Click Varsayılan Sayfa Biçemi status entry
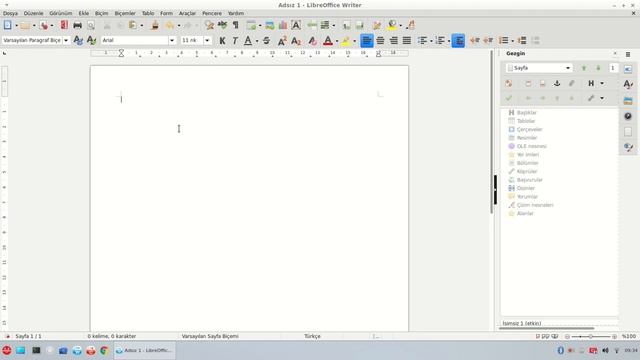Viewport: 640px width, 360px height. [x=210, y=336]
